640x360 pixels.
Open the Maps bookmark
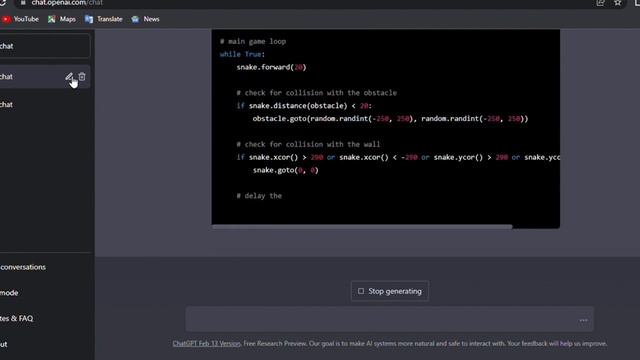coord(62,19)
